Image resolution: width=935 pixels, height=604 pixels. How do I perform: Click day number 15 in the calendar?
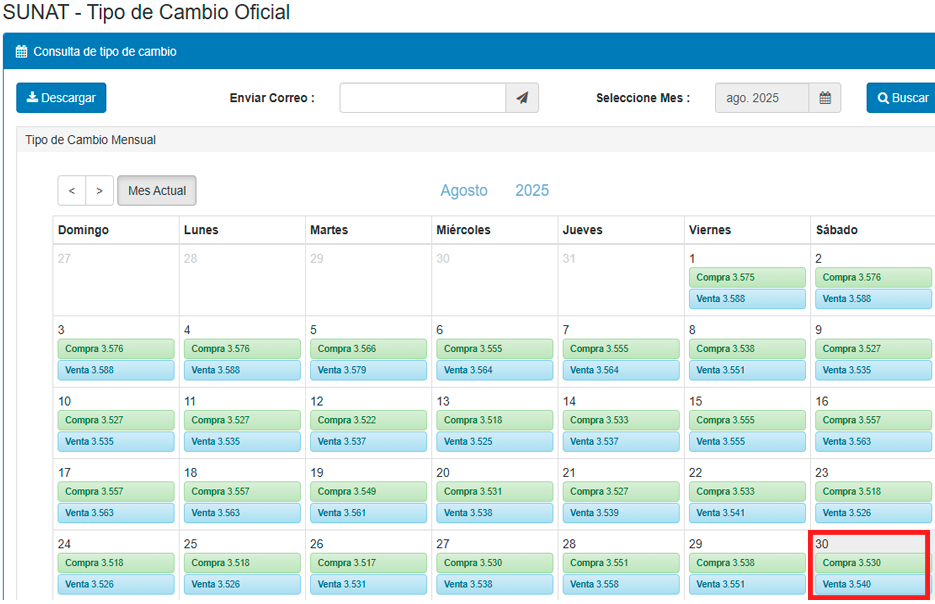coord(695,401)
